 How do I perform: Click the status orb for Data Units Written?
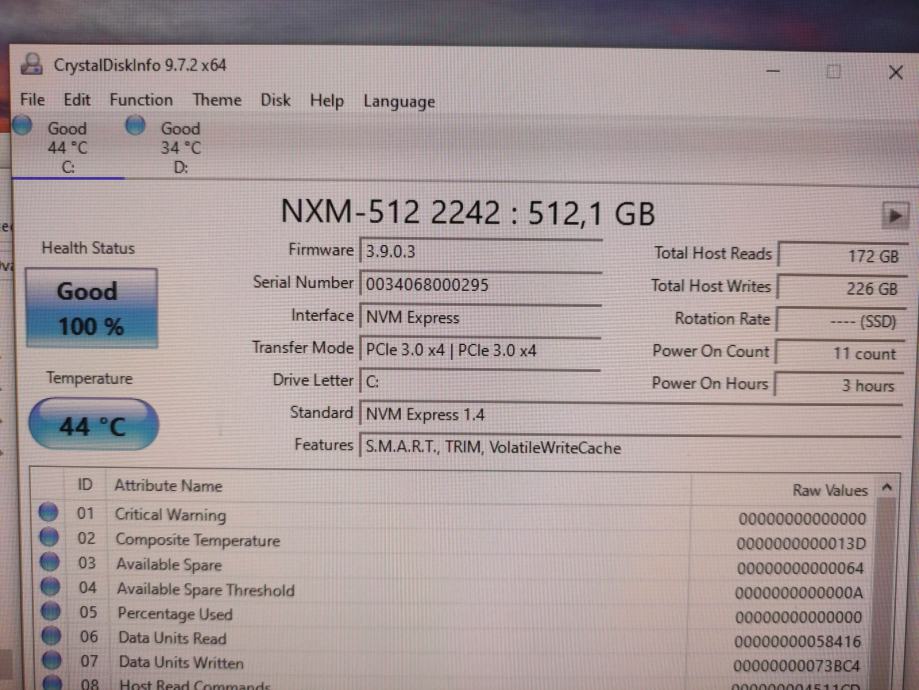(x=52, y=660)
